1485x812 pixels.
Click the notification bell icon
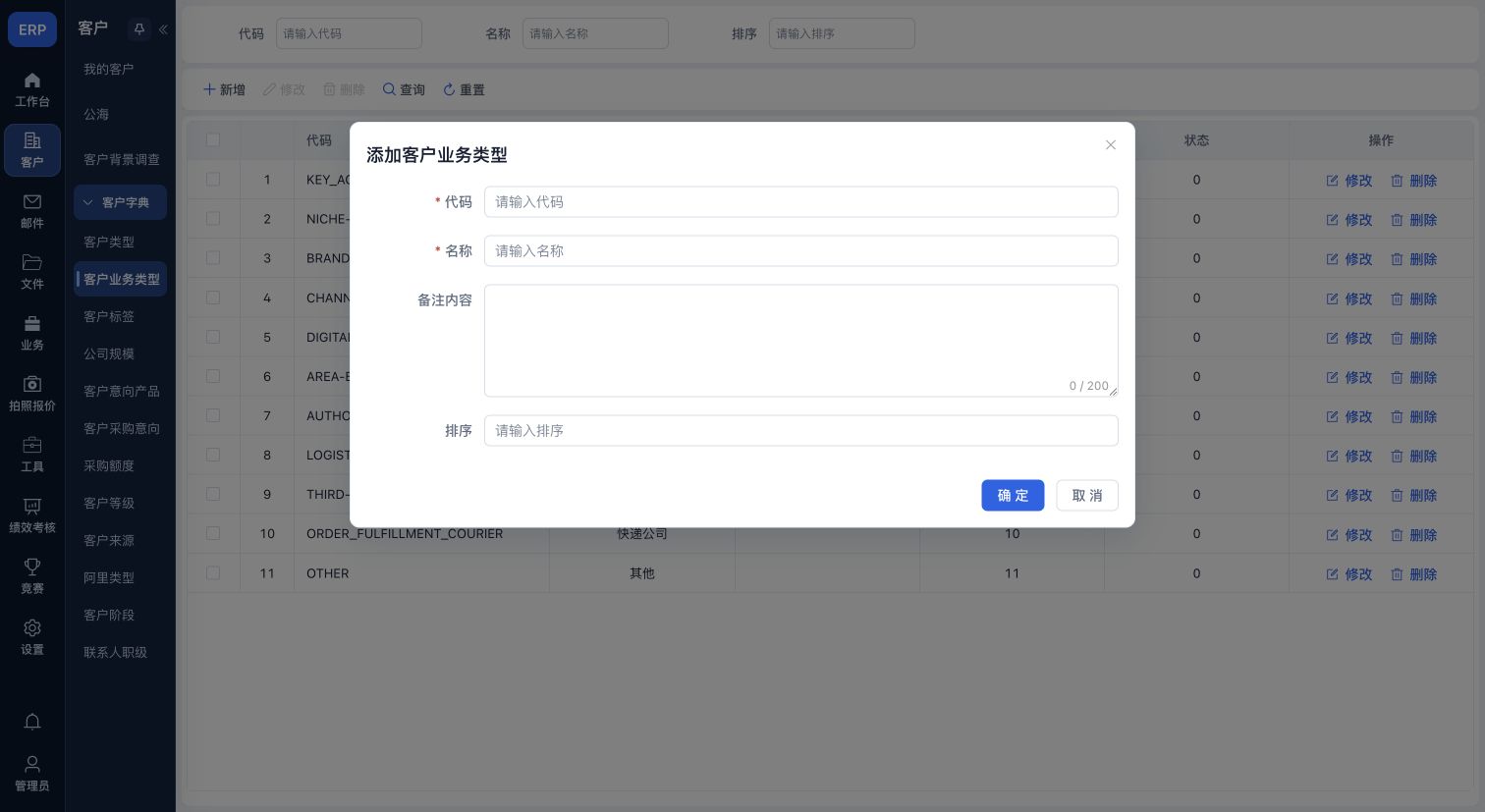pyautogui.click(x=32, y=723)
